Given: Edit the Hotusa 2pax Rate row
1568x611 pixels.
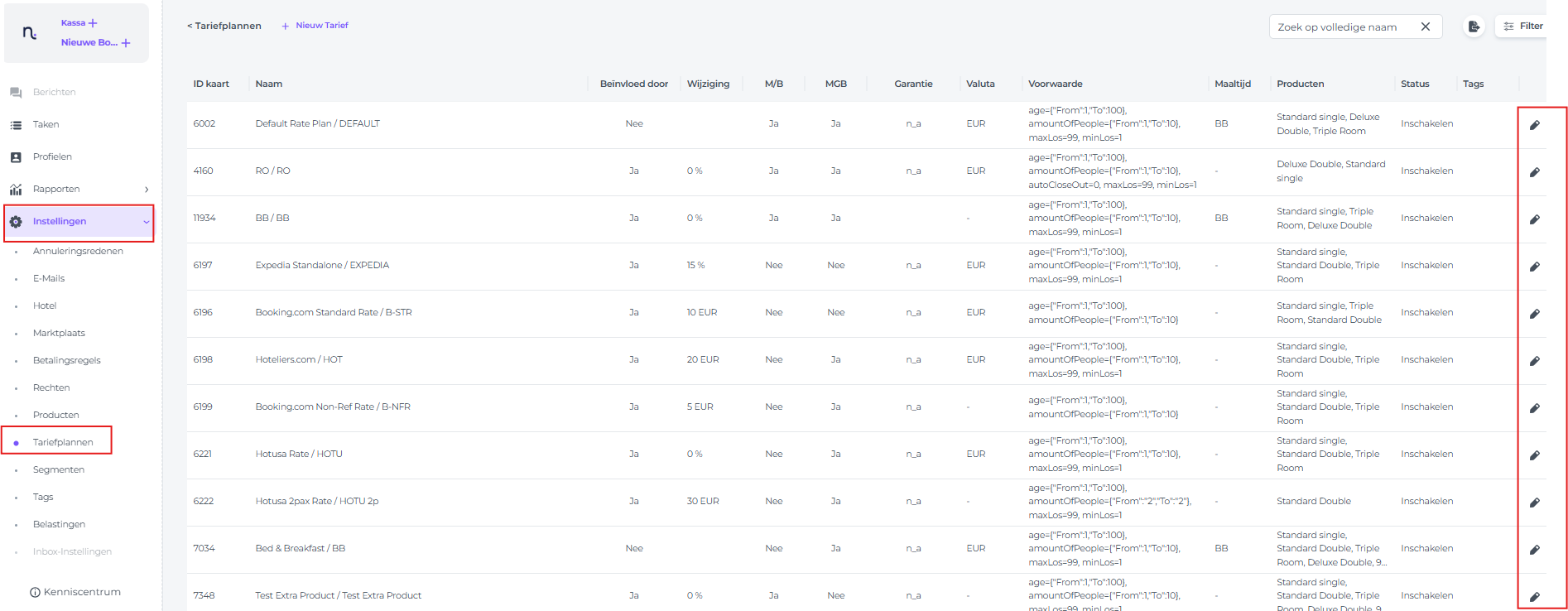Looking at the screenshot, I should [x=1534, y=503].
